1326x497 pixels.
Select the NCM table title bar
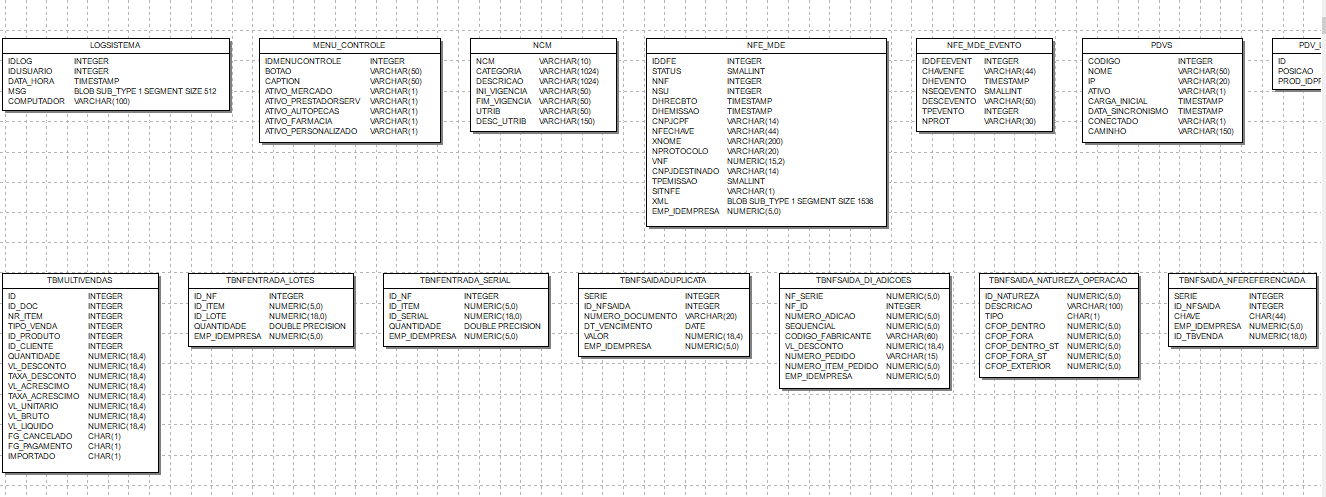pos(541,46)
